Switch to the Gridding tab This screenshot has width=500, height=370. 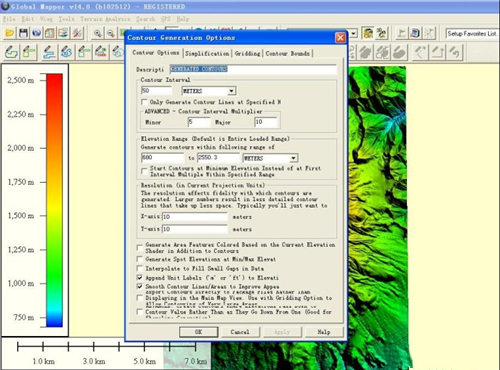pos(247,53)
